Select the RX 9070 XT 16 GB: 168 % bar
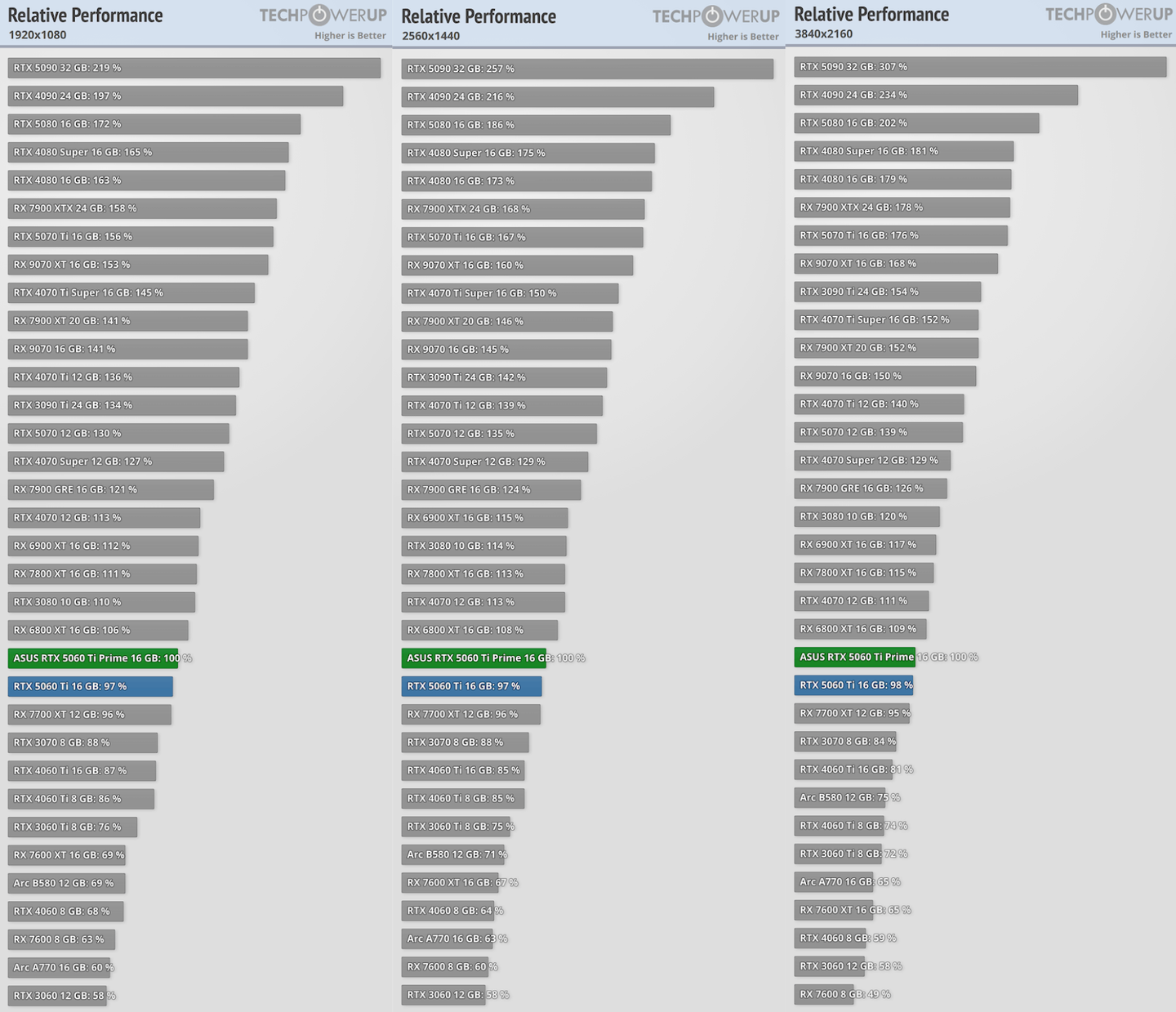The height and width of the screenshot is (1012, 1176). [896, 263]
